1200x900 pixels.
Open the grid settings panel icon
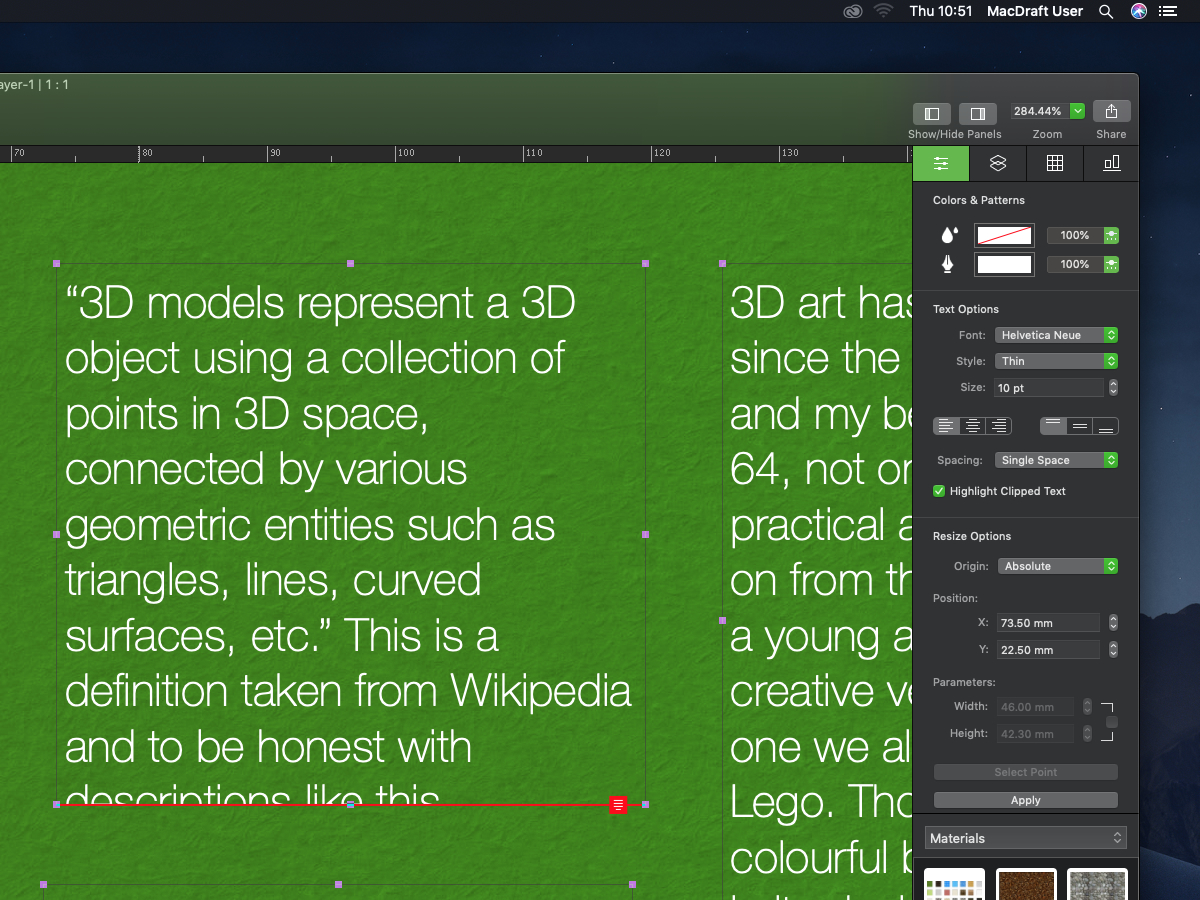tap(1054, 163)
